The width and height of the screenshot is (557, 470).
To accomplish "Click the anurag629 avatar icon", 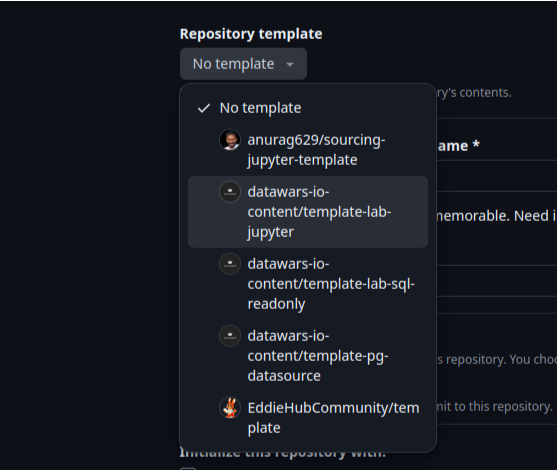I will click(x=230, y=140).
